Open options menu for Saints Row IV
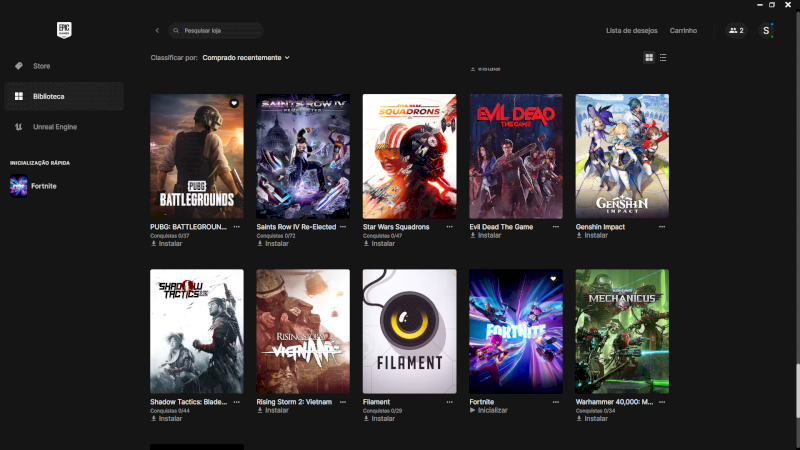 343,227
